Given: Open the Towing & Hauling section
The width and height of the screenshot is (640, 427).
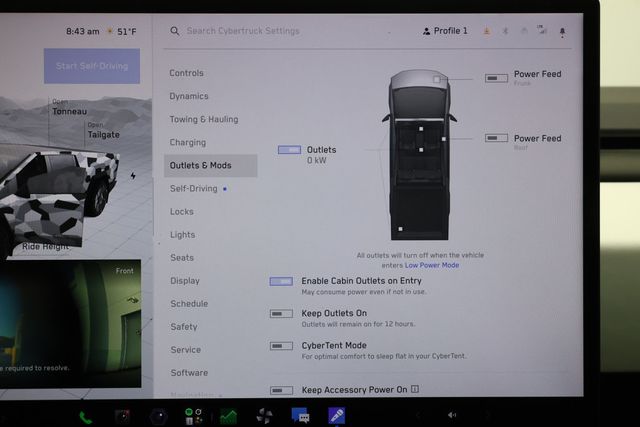Looking at the screenshot, I should click(204, 119).
